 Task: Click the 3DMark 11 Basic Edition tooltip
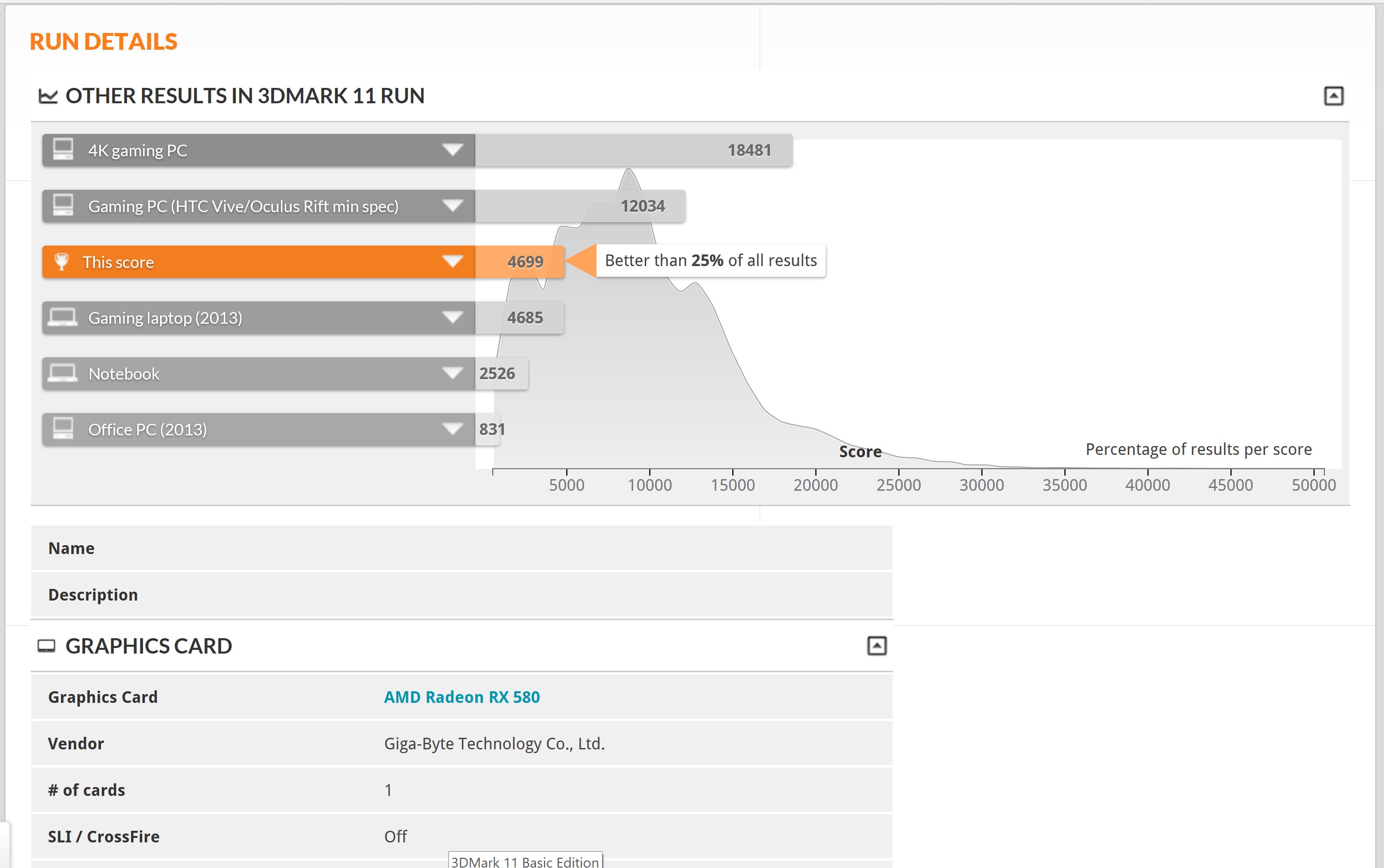click(x=525, y=861)
